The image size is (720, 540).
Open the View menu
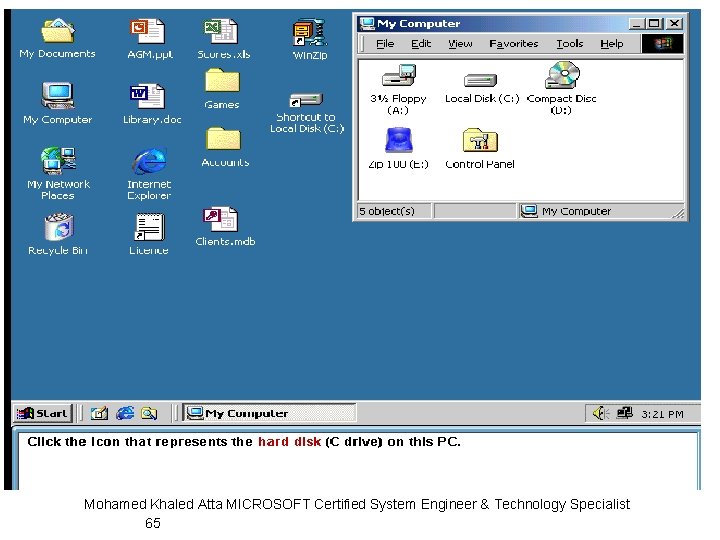click(460, 44)
